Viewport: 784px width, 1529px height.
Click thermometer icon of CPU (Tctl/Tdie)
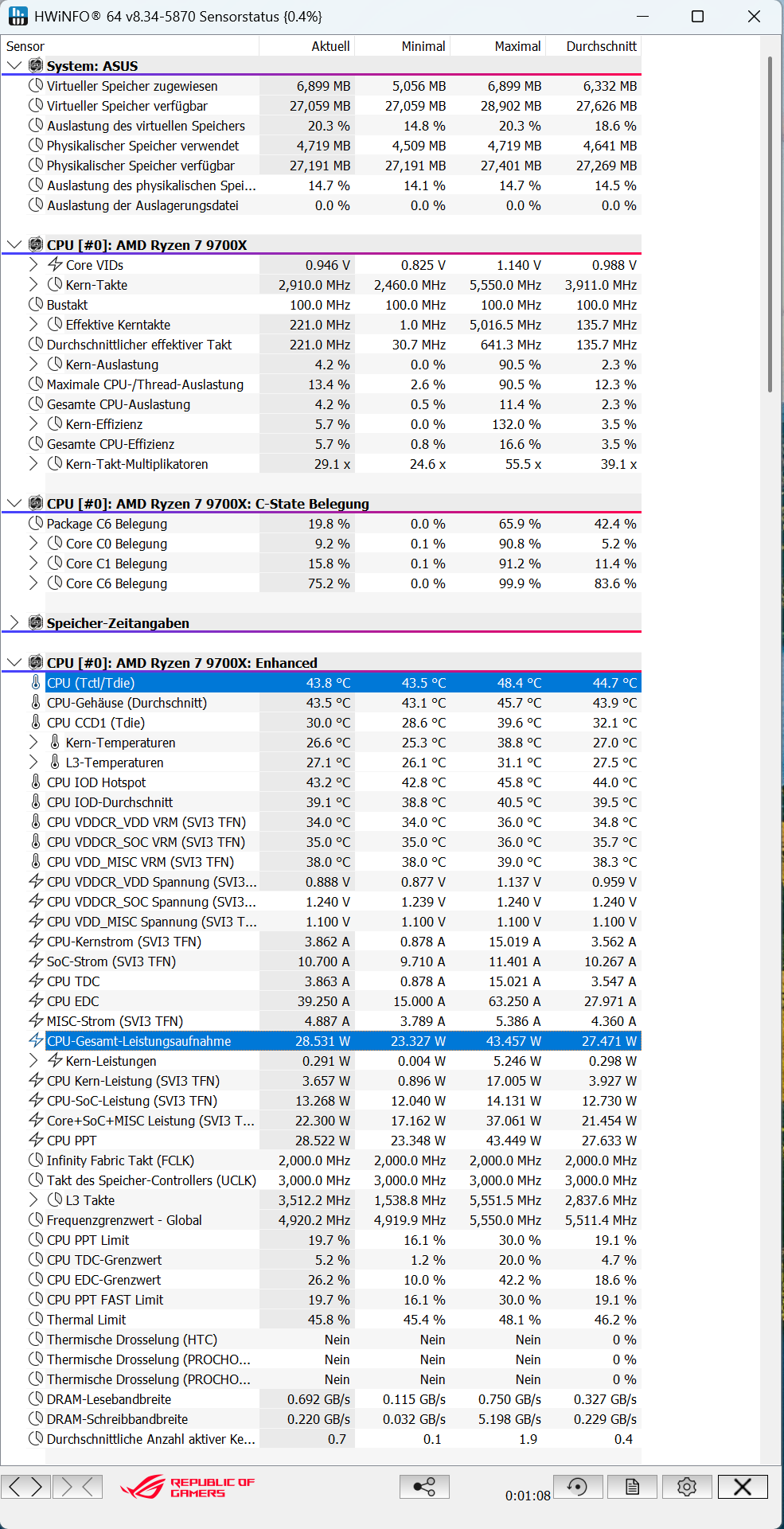coord(36,682)
